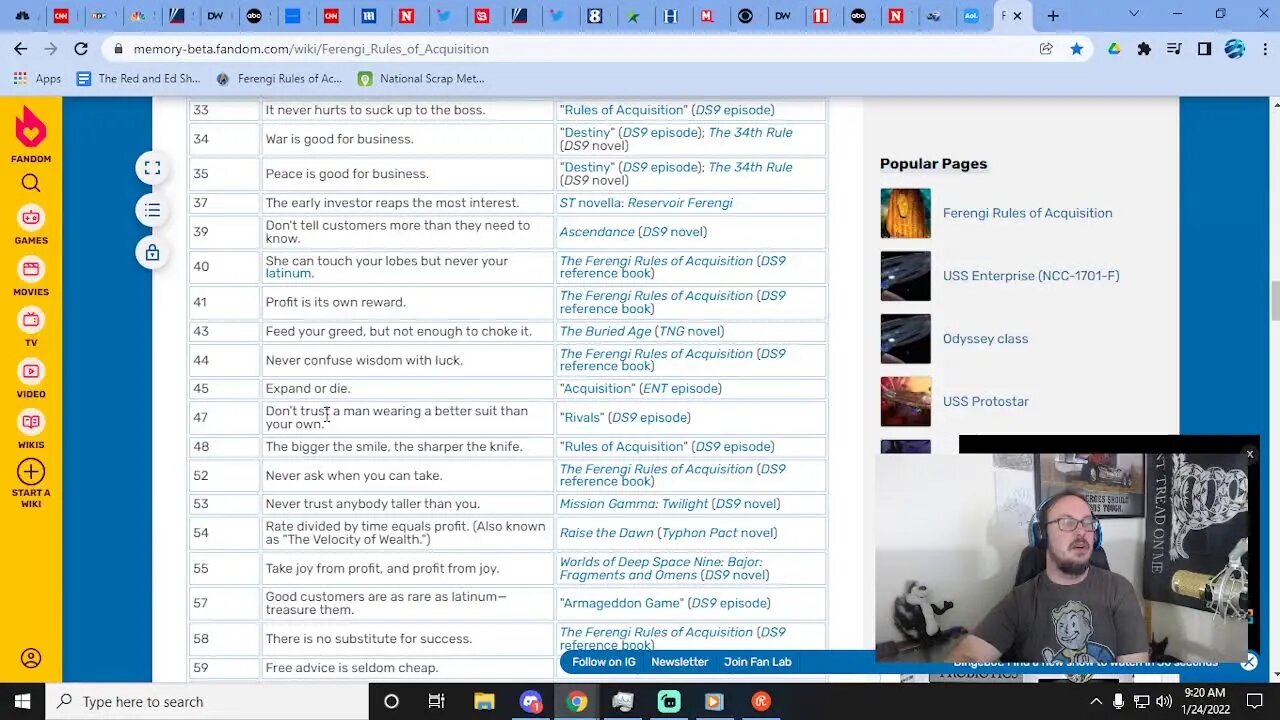This screenshot has height=720, width=1280.
Task: Close the active browser tab
Action: [x=1018, y=16]
